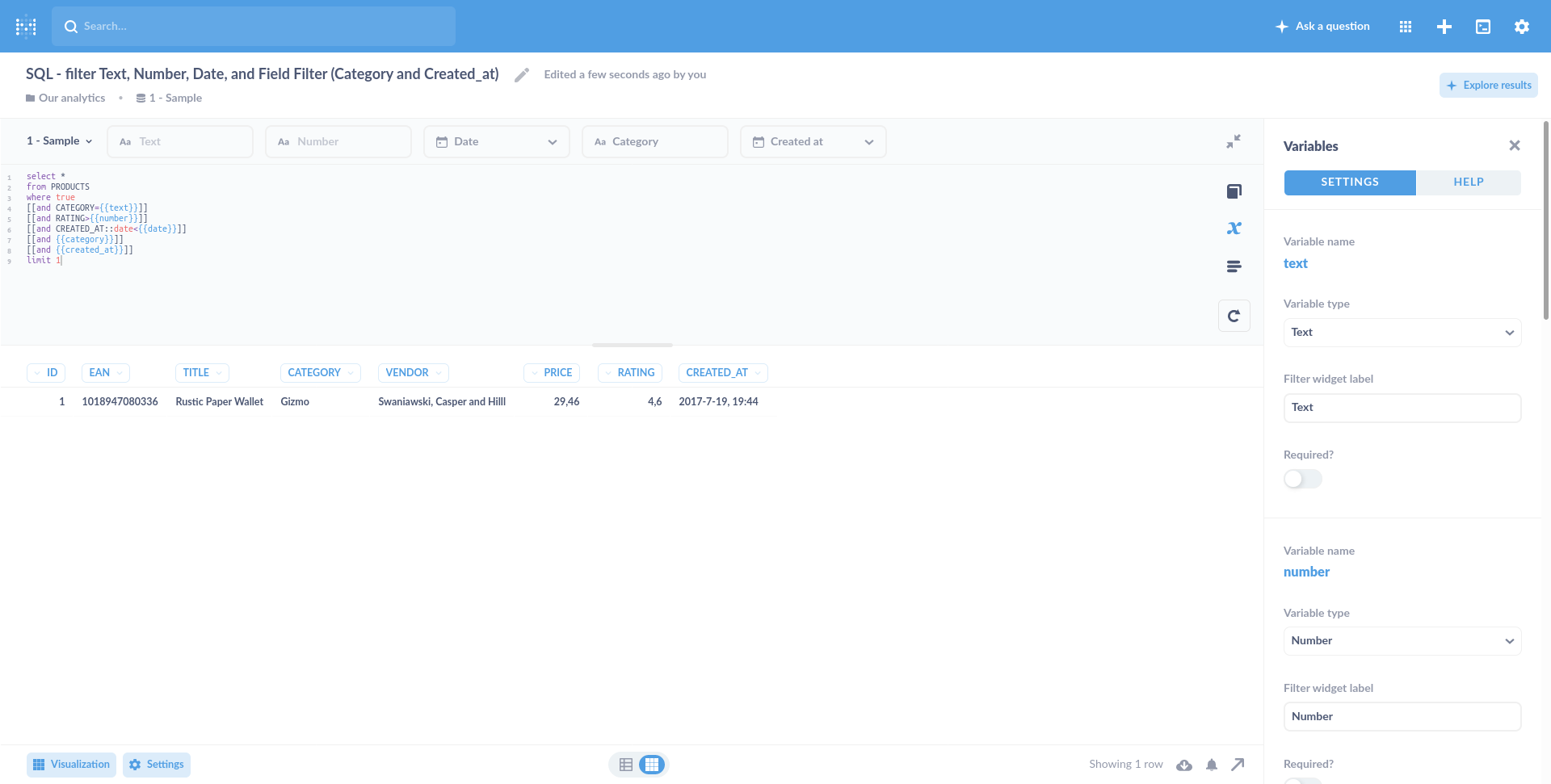The width and height of the screenshot is (1551, 784).
Task: Download results via the cloud icon
Action: tap(1184, 765)
